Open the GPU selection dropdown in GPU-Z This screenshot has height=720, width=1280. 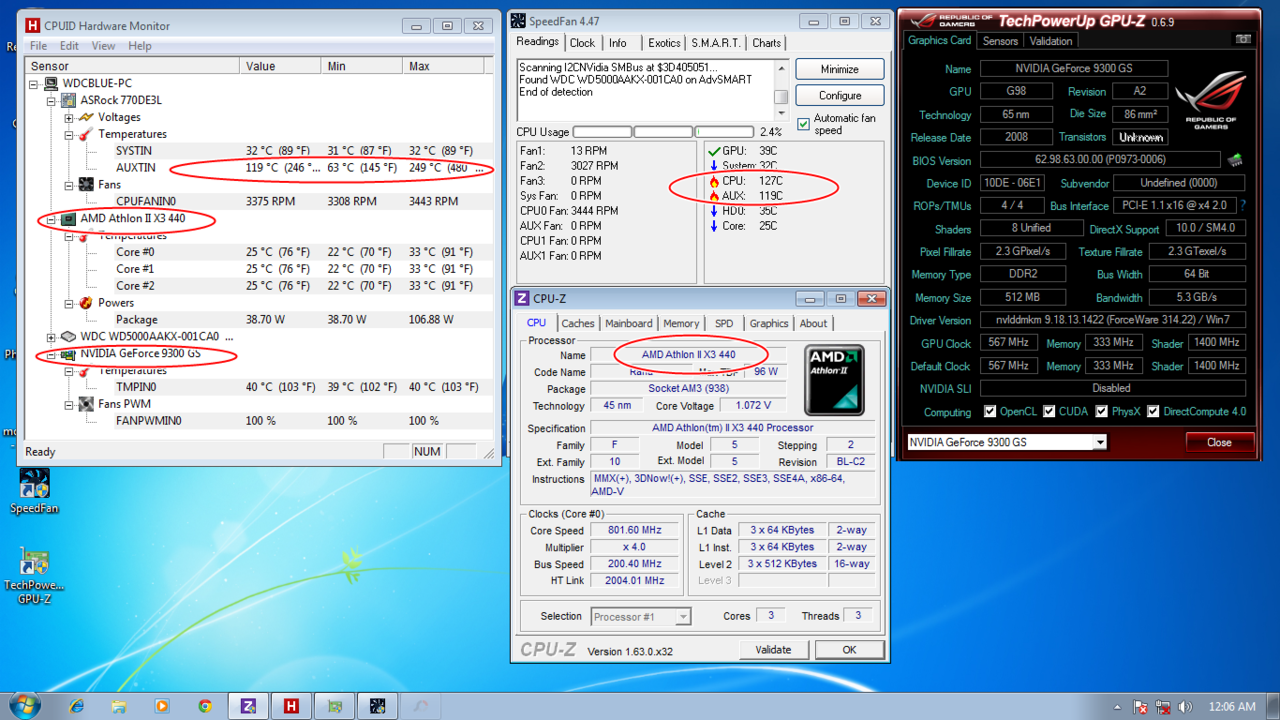pyautogui.click(x=1100, y=442)
